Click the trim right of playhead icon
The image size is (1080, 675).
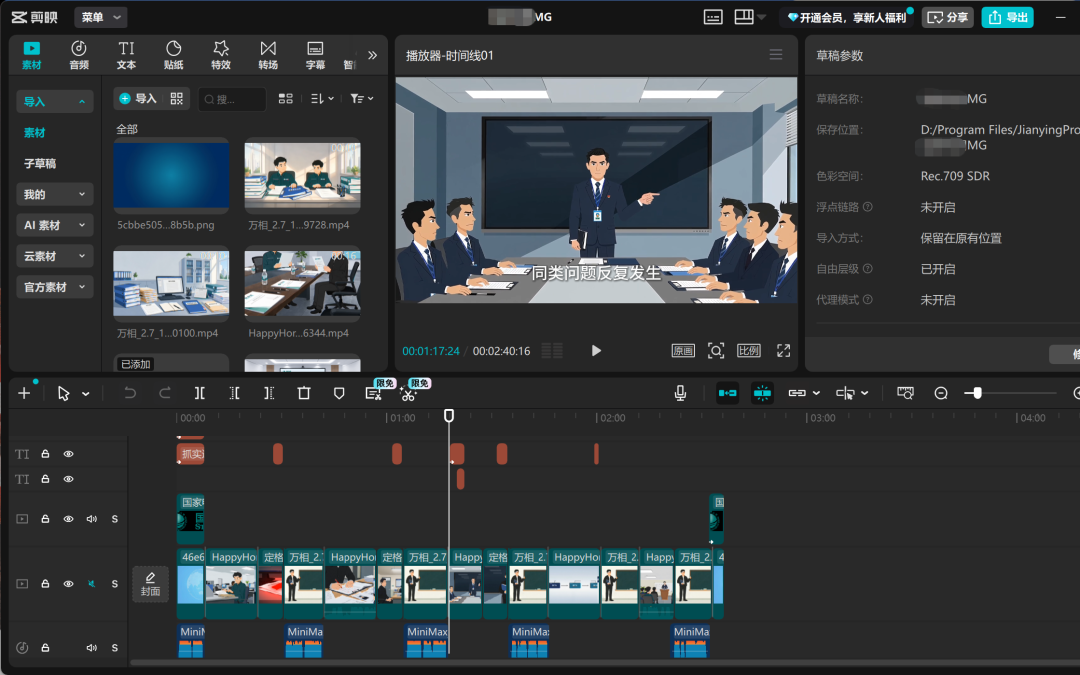[269, 393]
